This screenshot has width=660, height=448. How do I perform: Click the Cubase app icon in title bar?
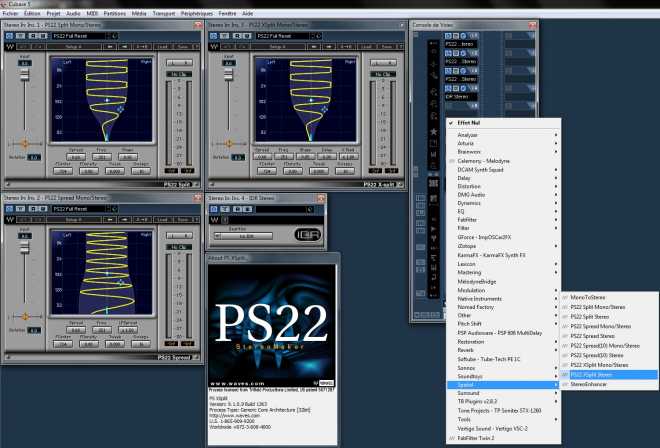click(x=3, y=4)
